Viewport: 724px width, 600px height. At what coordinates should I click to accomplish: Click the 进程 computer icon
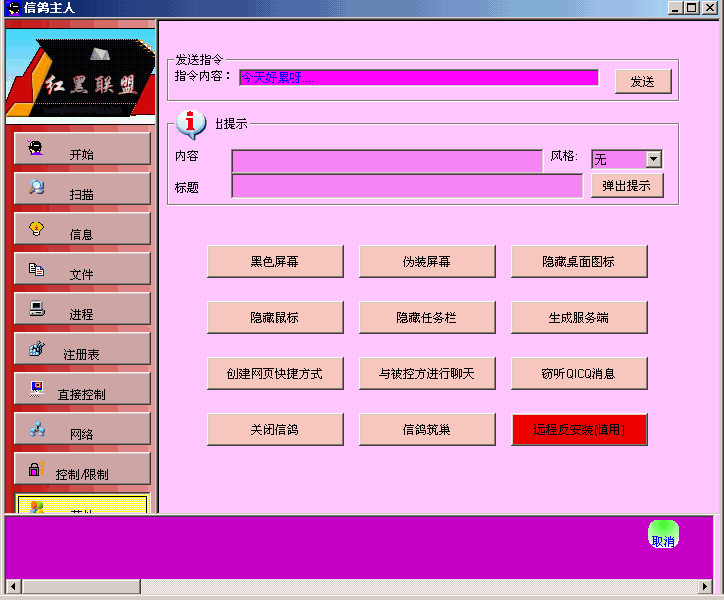tap(36, 308)
